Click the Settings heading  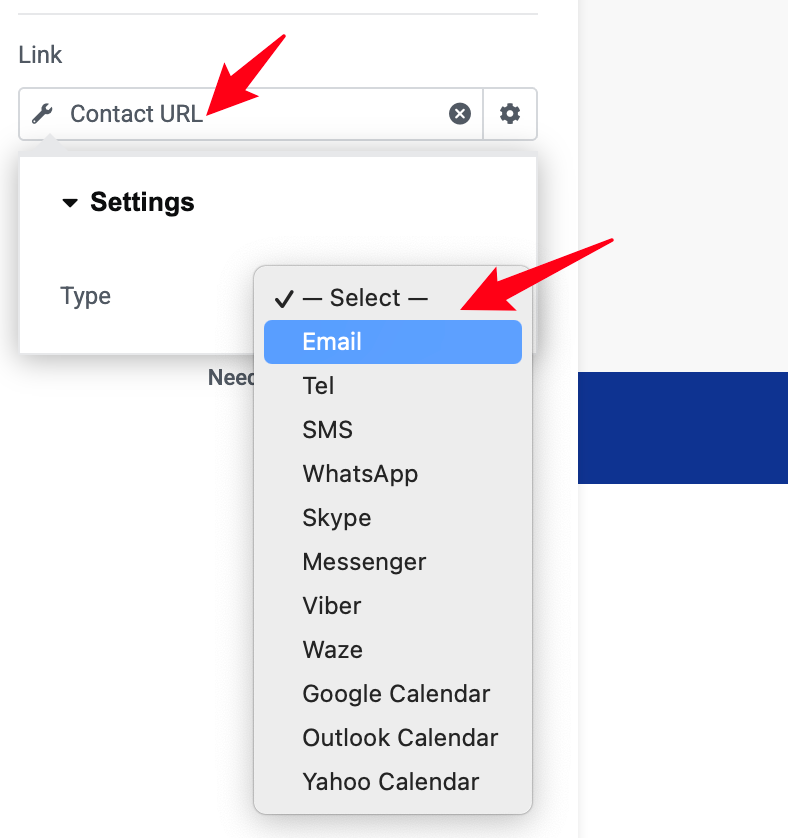point(142,202)
